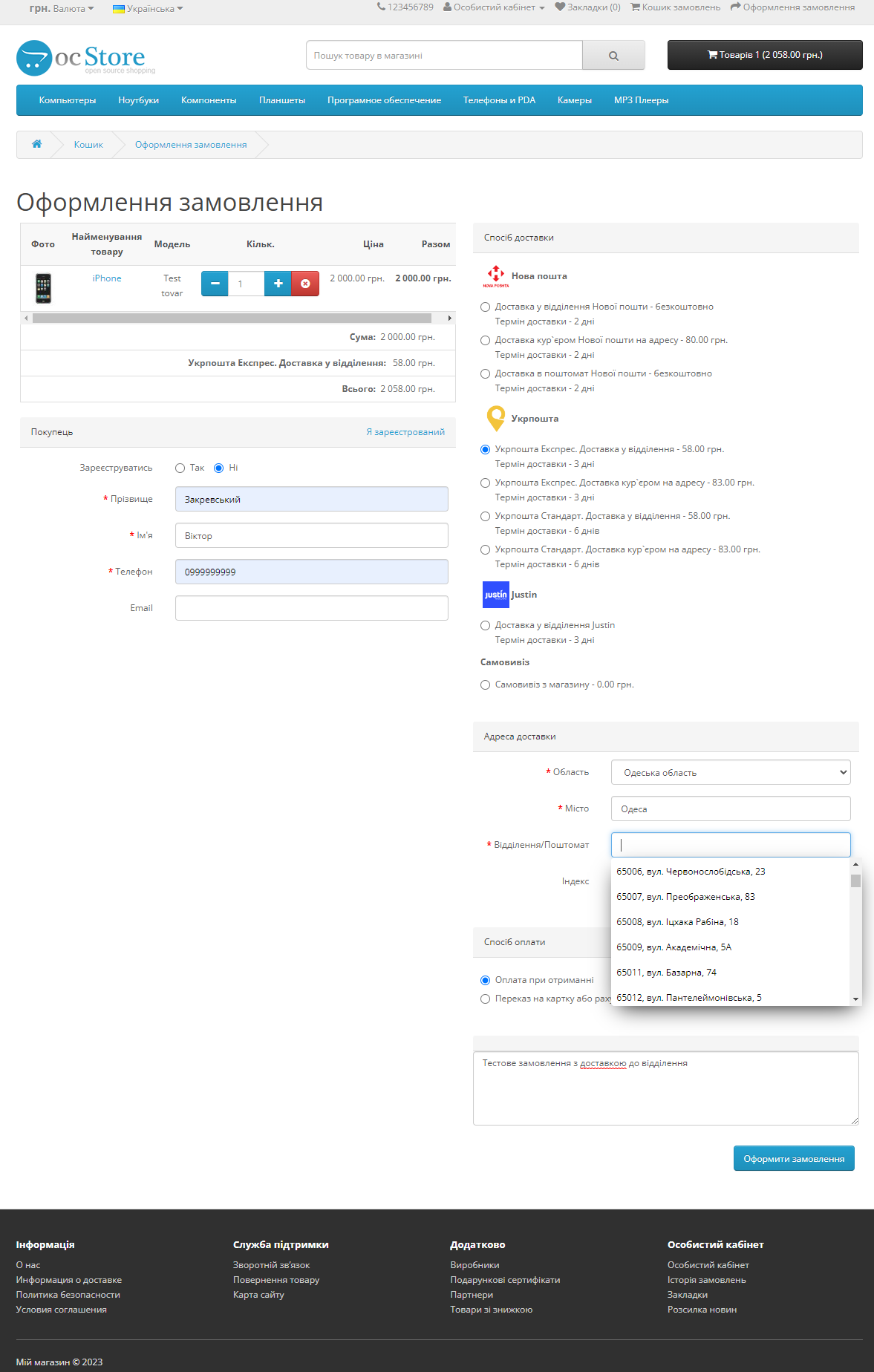Click the order comment textarea

pyautogui.click(x=666, y=1088)
